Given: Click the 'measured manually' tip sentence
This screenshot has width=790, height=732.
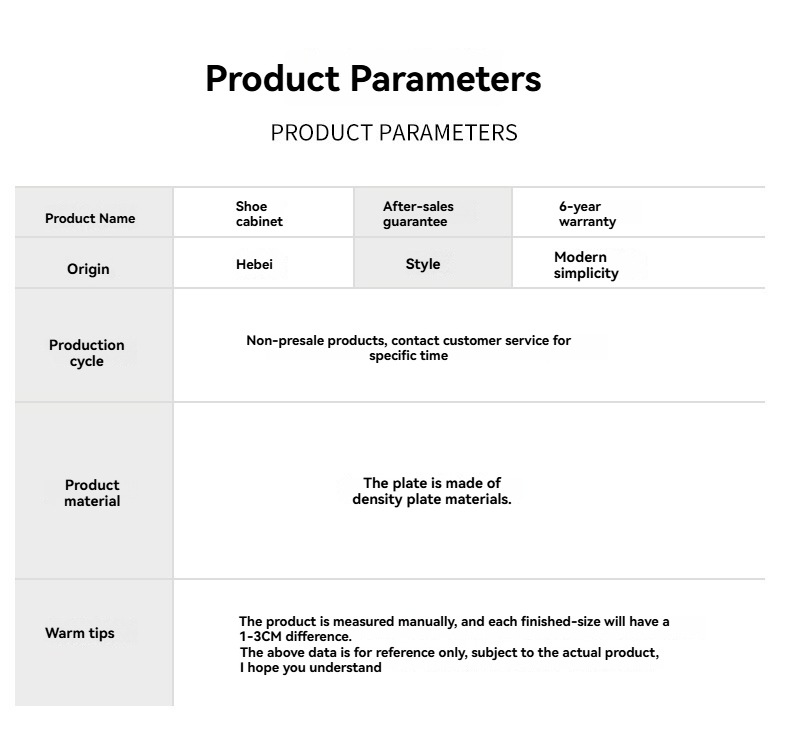Looking at the screenshot, I should (454, 622).
